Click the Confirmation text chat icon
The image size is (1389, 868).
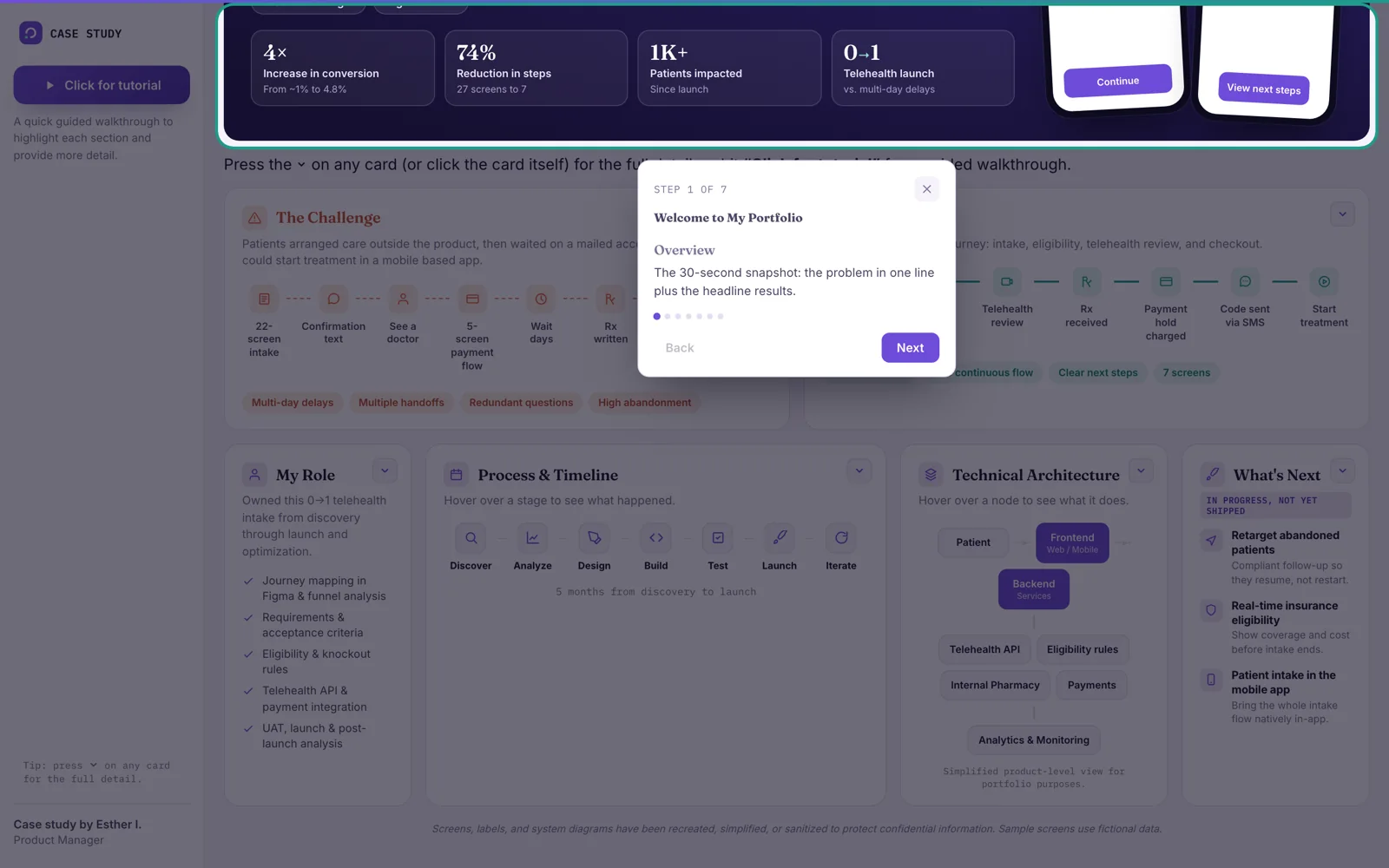333,299
